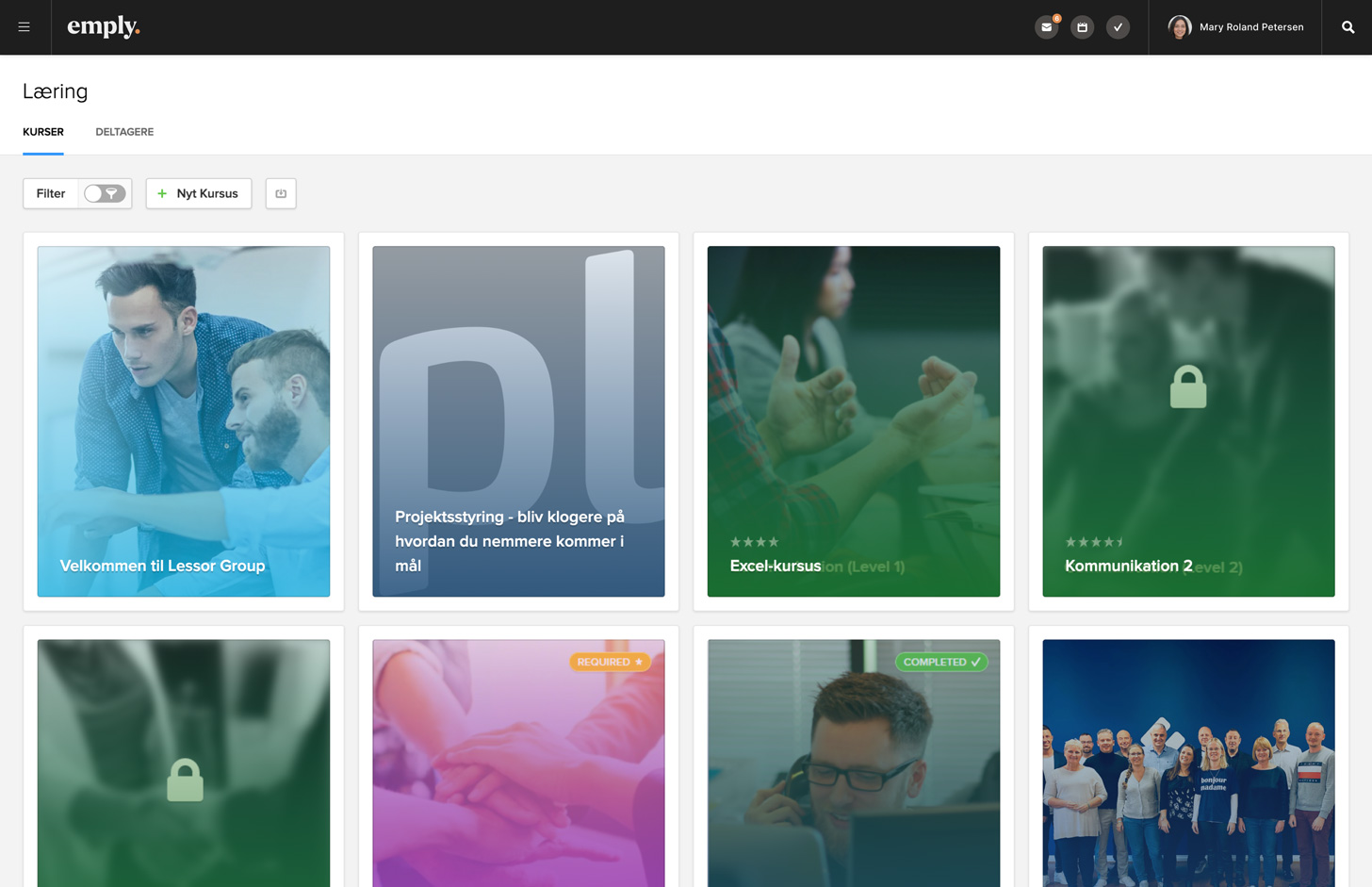This screenshot has width=1372, height=887.
Task: Open the Velkommen til Lessor Group course
Action: pyautogui.click(x=184, y=421)
